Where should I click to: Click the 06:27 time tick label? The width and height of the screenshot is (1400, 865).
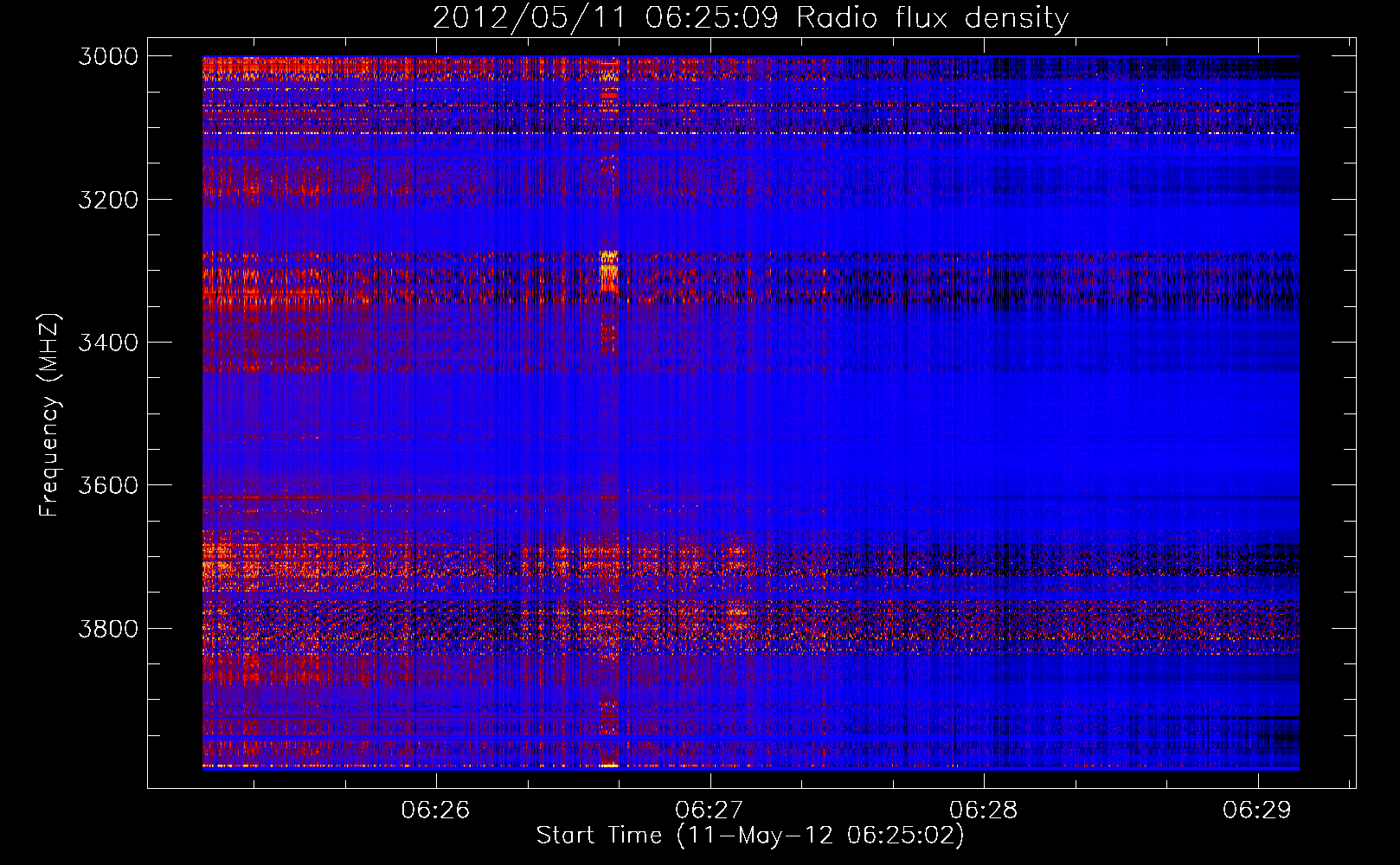710,810
